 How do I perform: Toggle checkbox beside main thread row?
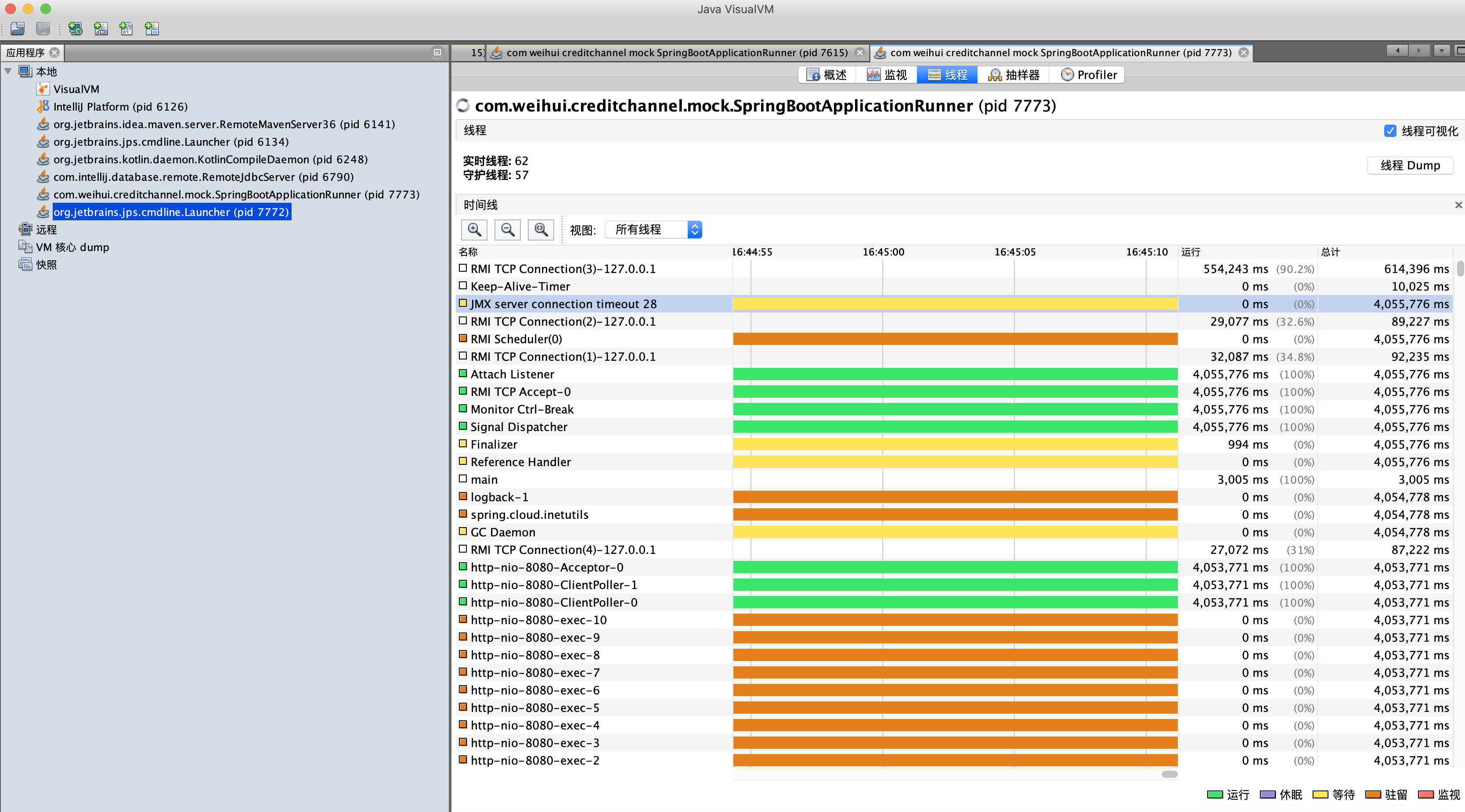(x=463, y=479)
